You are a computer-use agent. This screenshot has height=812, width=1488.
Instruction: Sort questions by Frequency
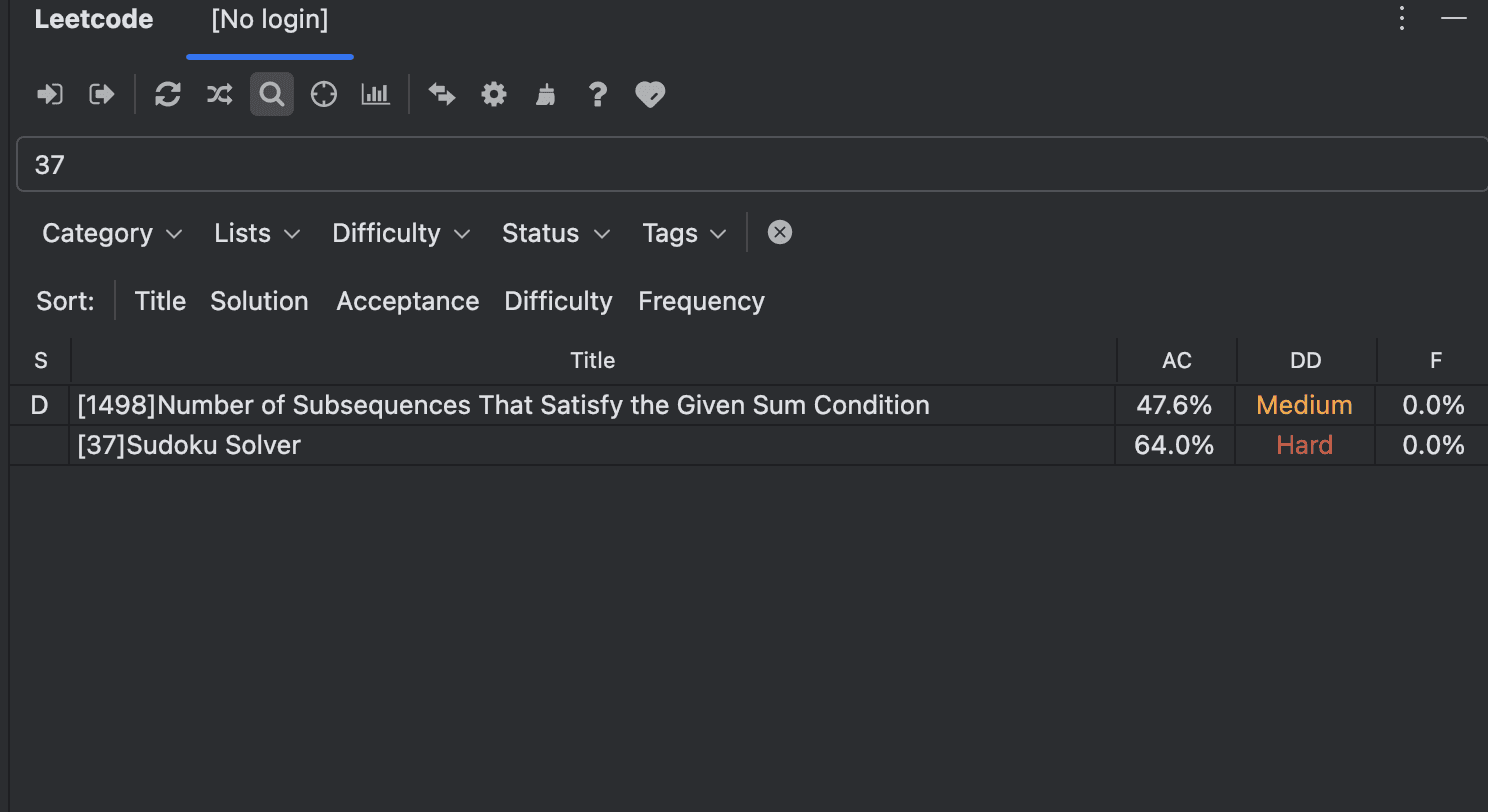(x=701, y=301)
